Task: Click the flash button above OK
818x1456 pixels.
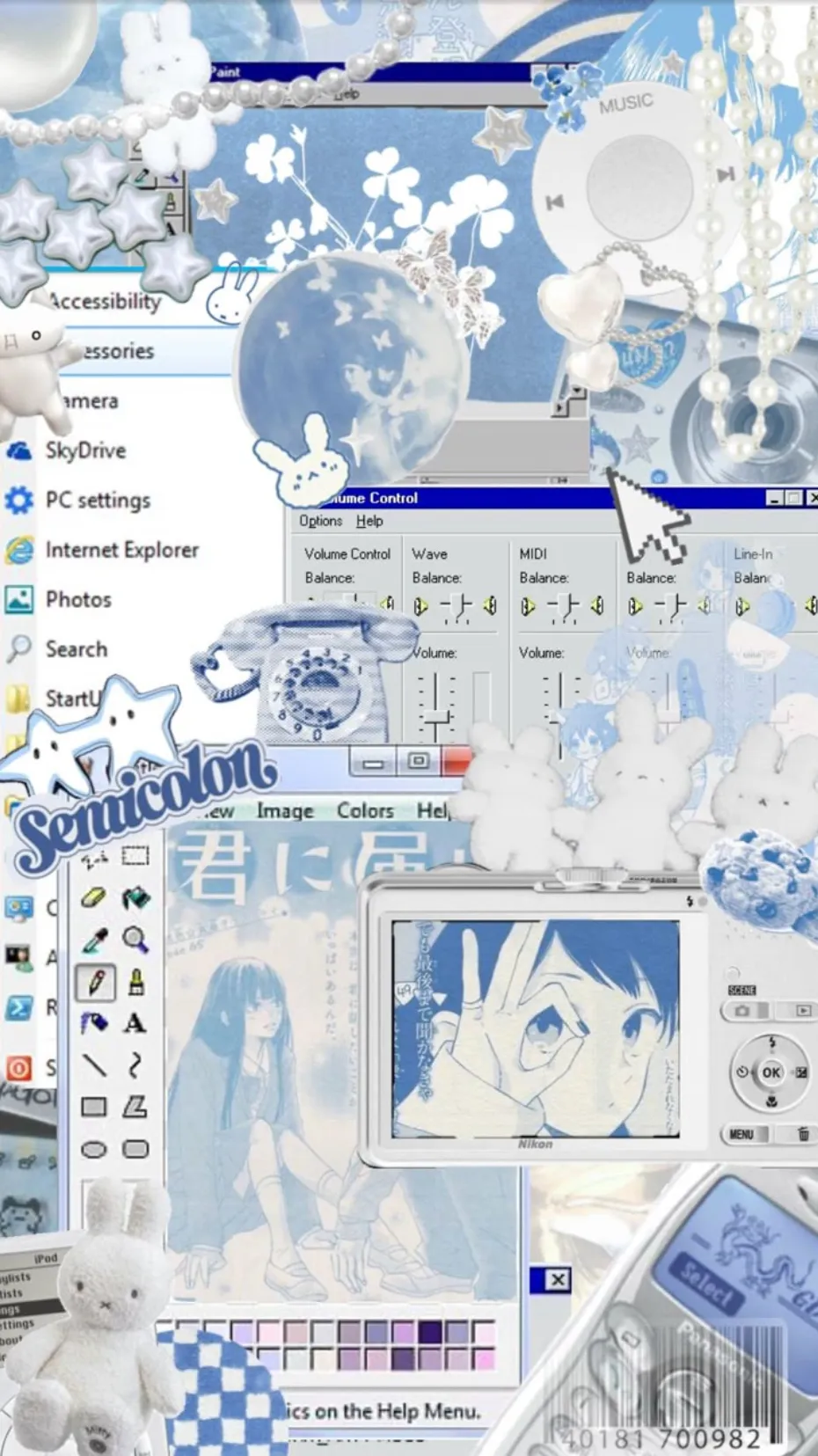Action: coord(772,1043)
